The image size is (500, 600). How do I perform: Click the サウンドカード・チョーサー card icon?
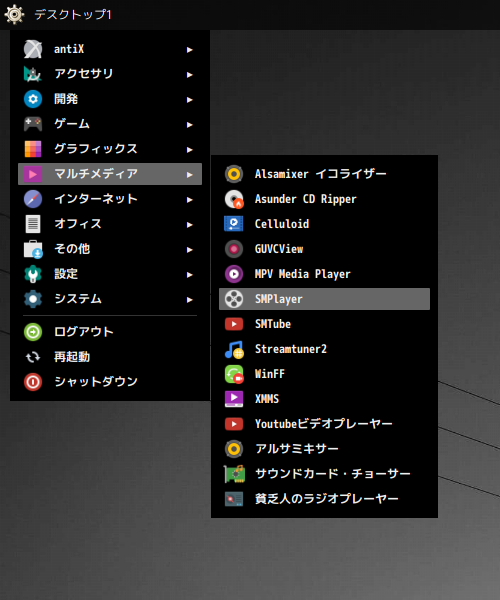point(234,474)
